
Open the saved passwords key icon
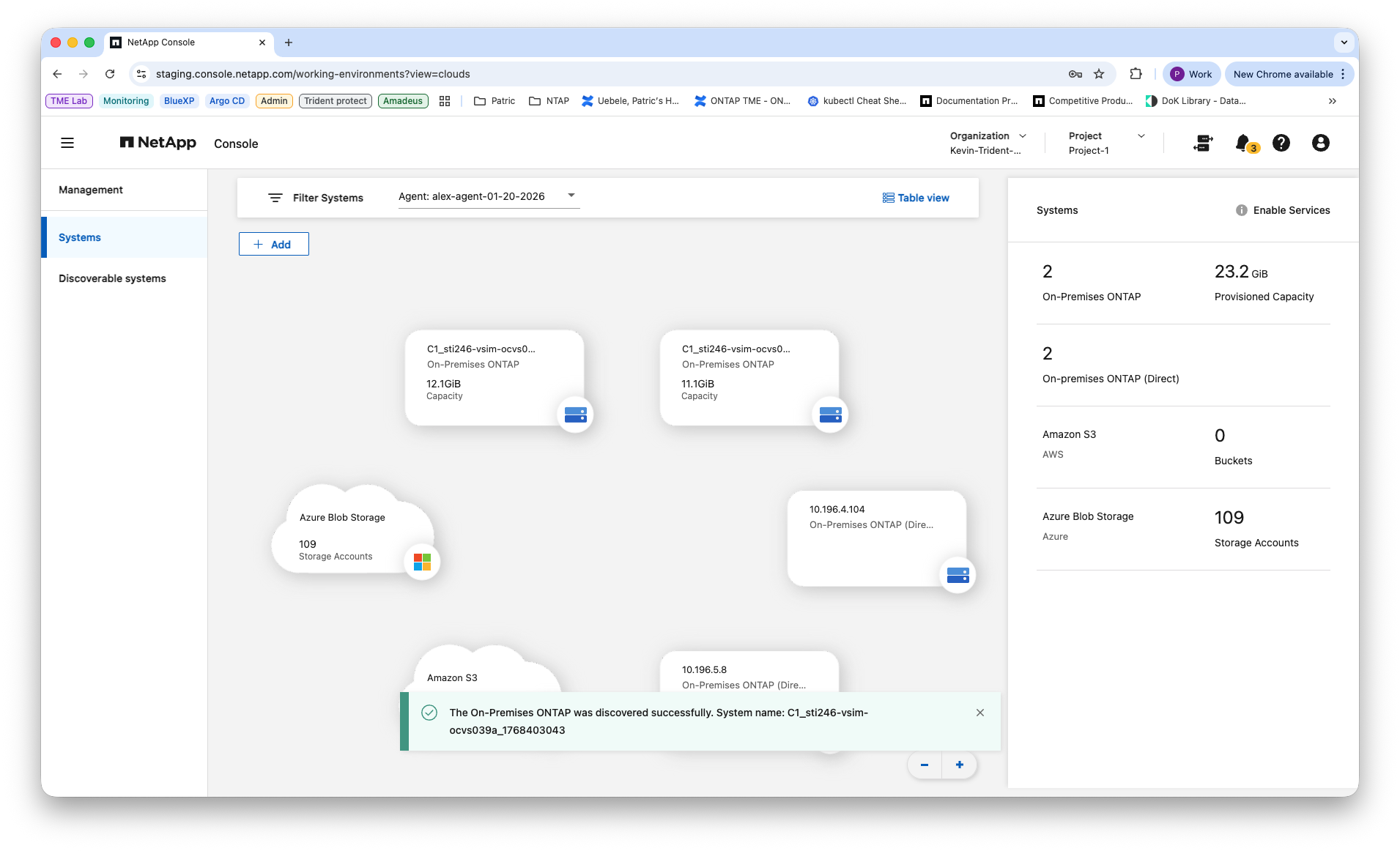[x=1075, y=74]
